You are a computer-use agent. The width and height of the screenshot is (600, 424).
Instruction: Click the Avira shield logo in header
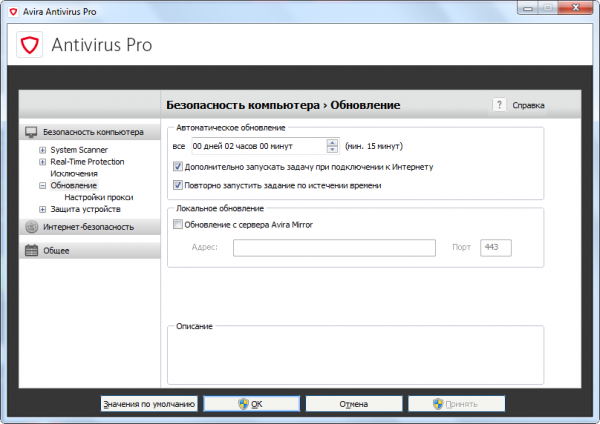pos(30,45)
